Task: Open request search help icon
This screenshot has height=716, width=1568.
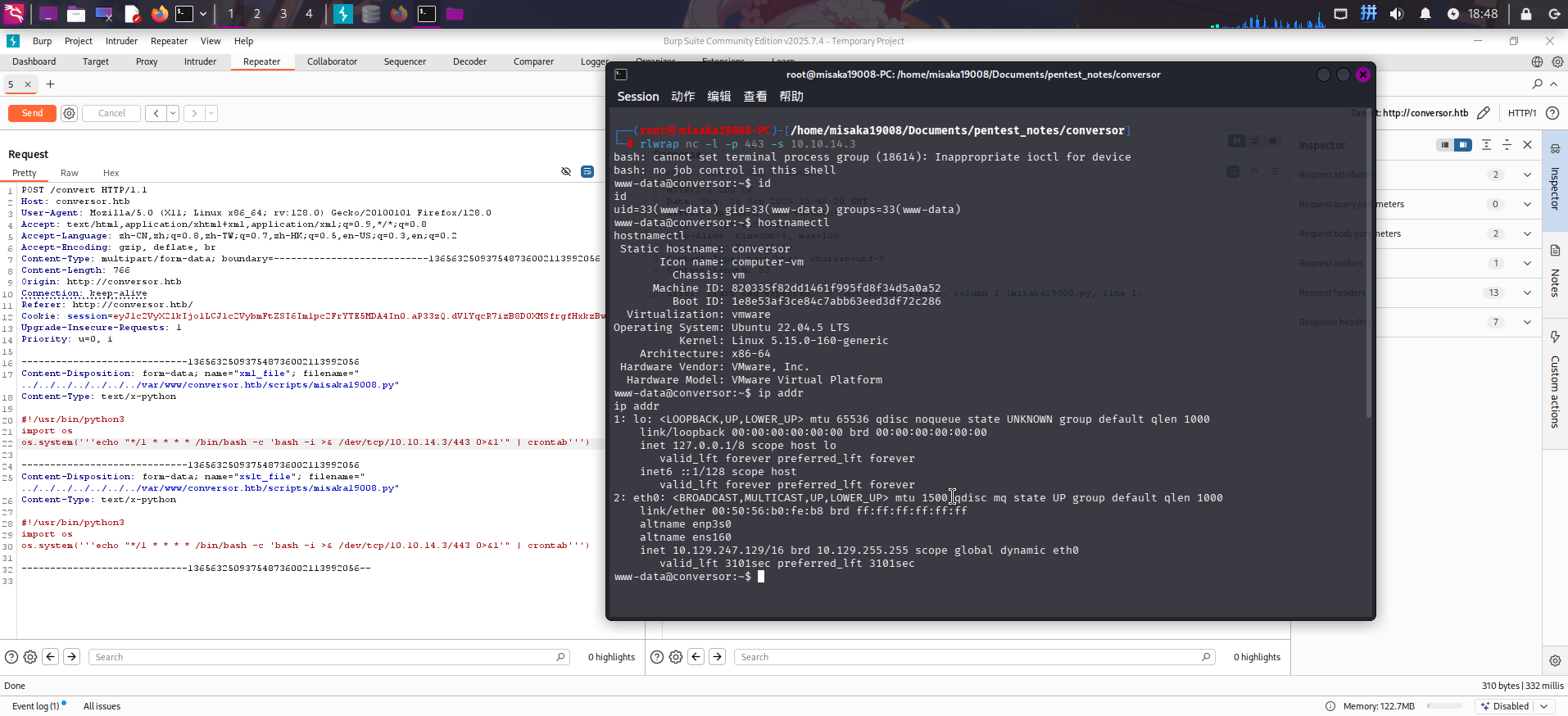Action: click(11, 657)
